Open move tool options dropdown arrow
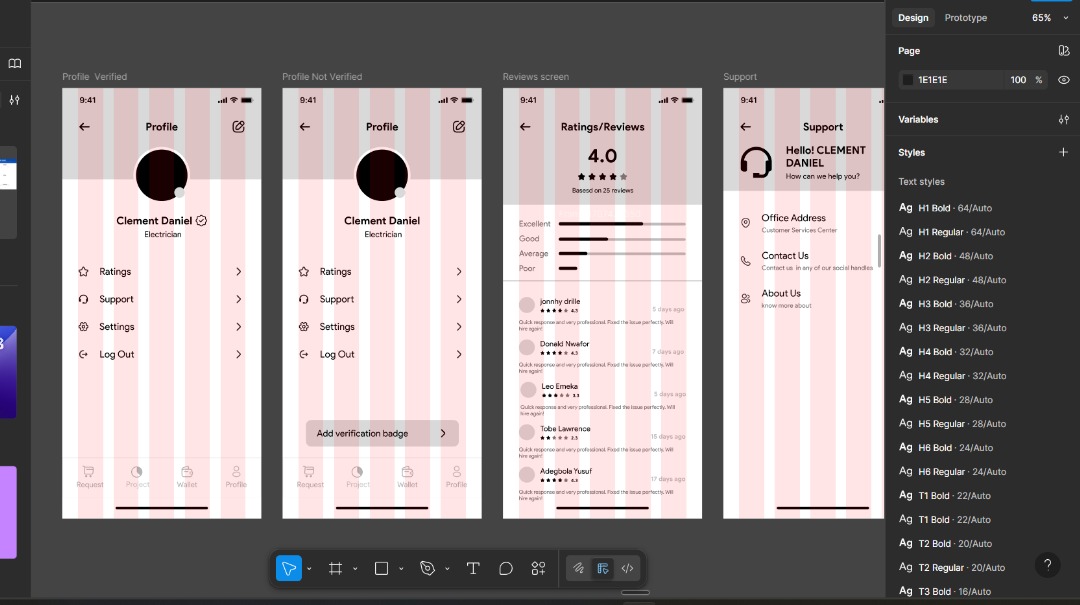The width and height of the screenshot is (1080, 605). tap(309, 568)
